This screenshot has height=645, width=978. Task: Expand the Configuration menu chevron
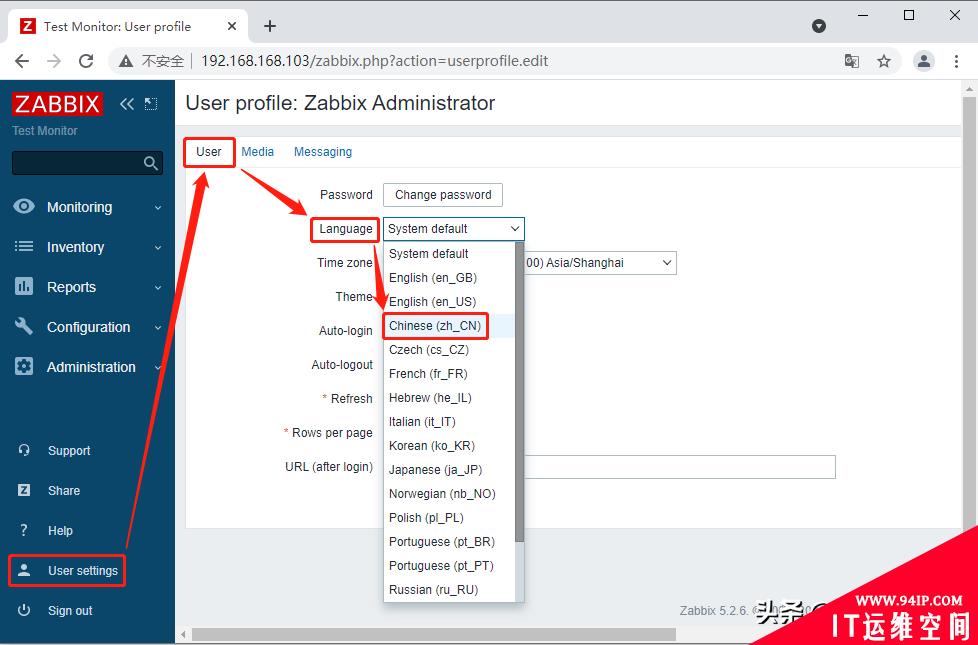[158, 327]
